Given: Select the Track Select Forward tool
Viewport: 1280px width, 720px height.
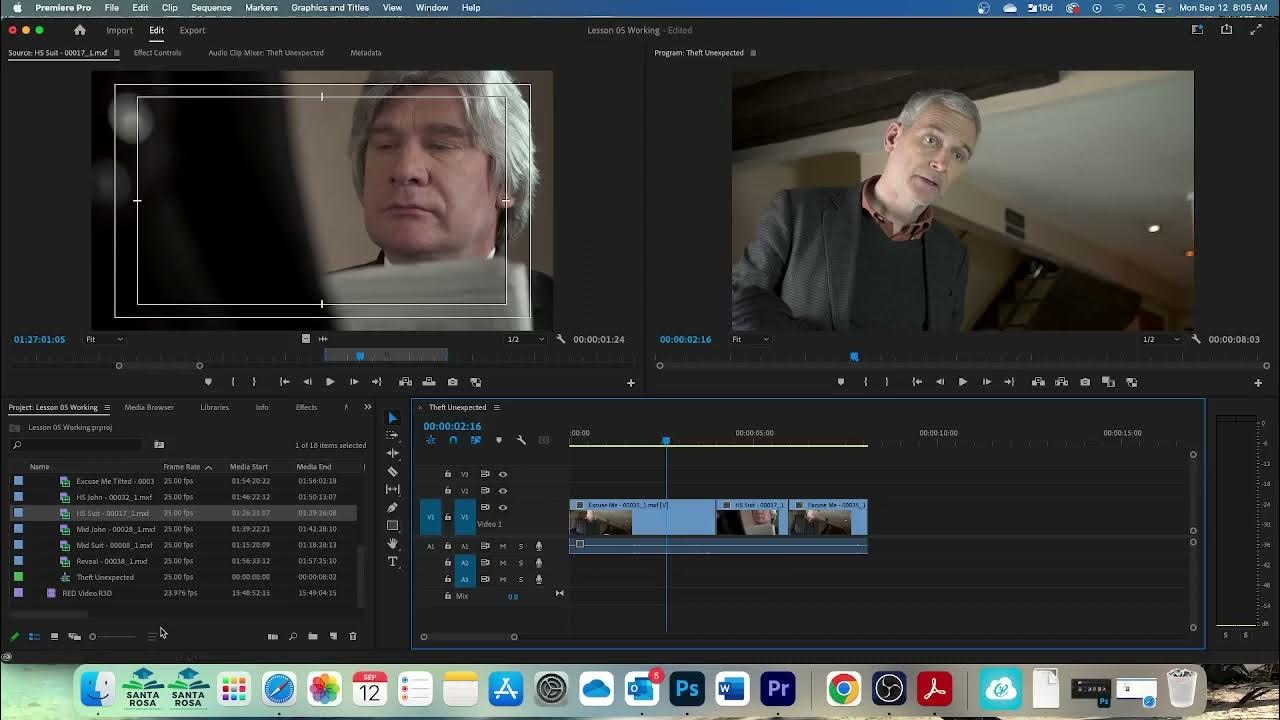Looking at the screenshot, I should pos(392,435).
